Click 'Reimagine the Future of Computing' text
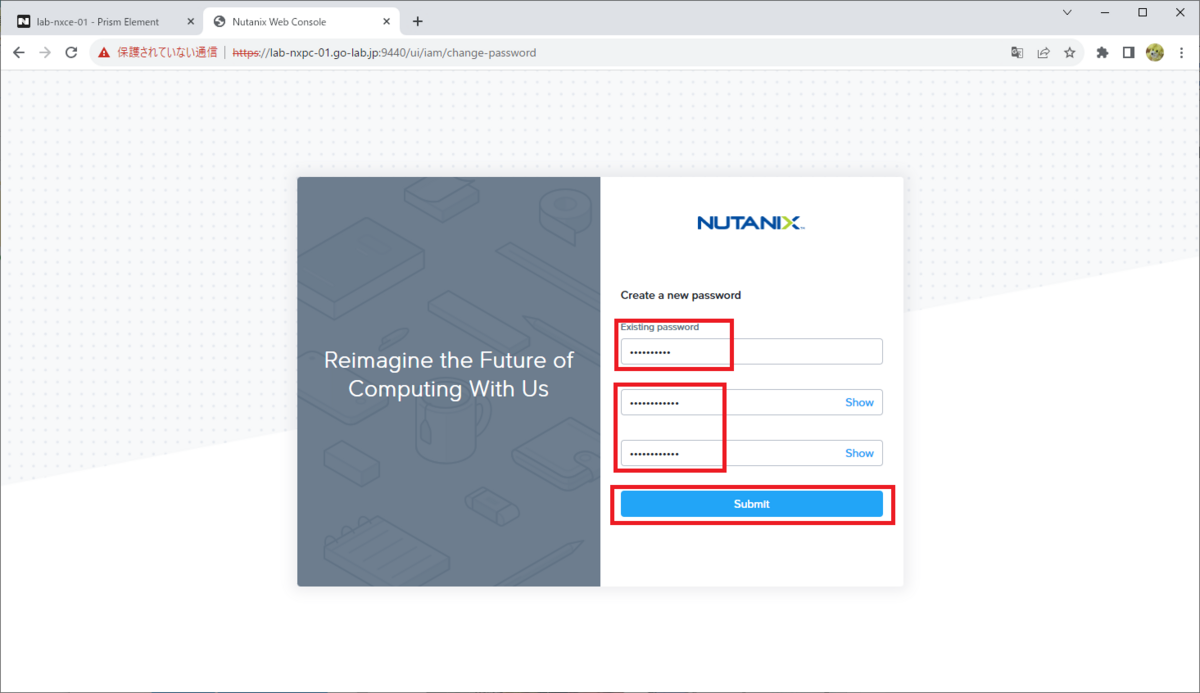 click(449, 374)
